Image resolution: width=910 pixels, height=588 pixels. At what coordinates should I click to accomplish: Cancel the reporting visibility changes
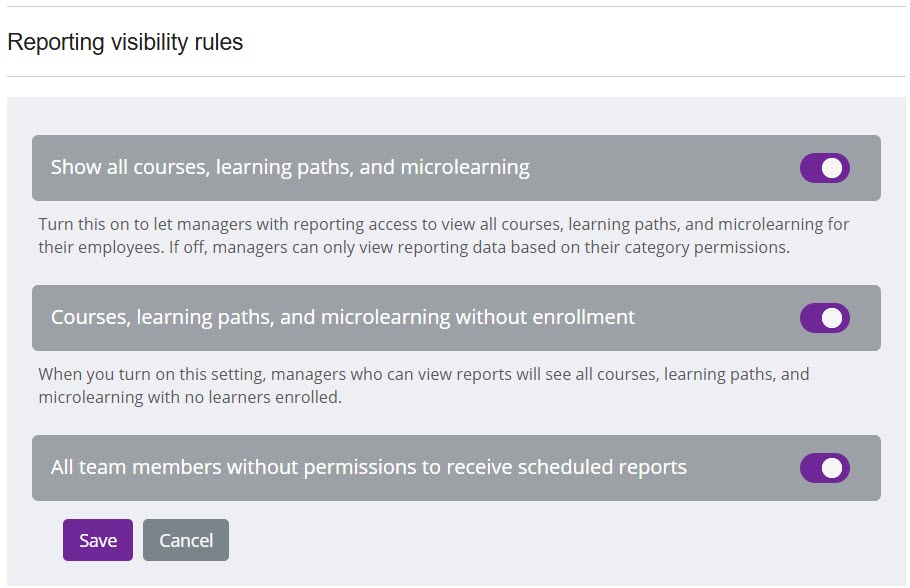coord(186,540)
